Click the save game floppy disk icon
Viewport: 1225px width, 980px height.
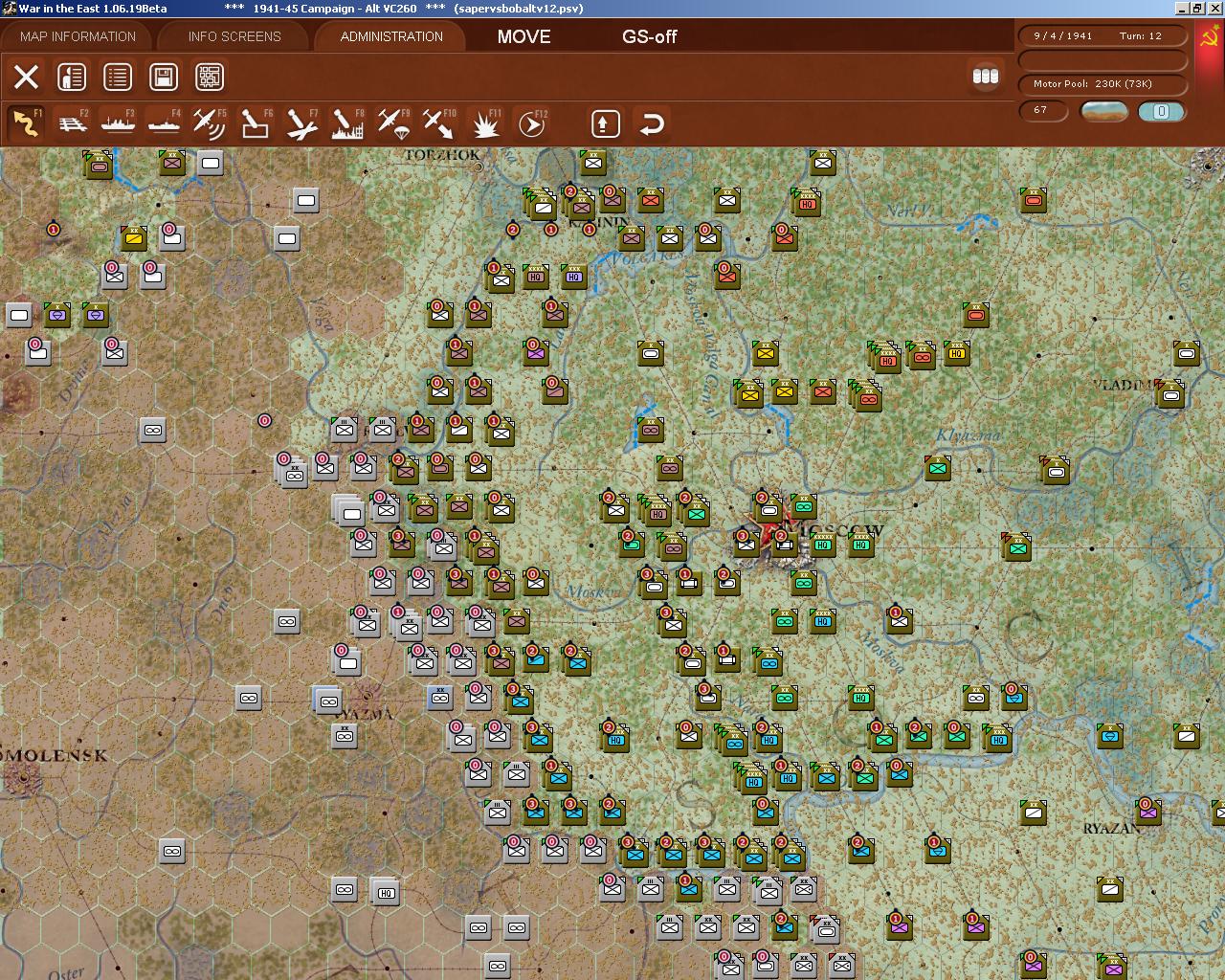pos(164,77)
